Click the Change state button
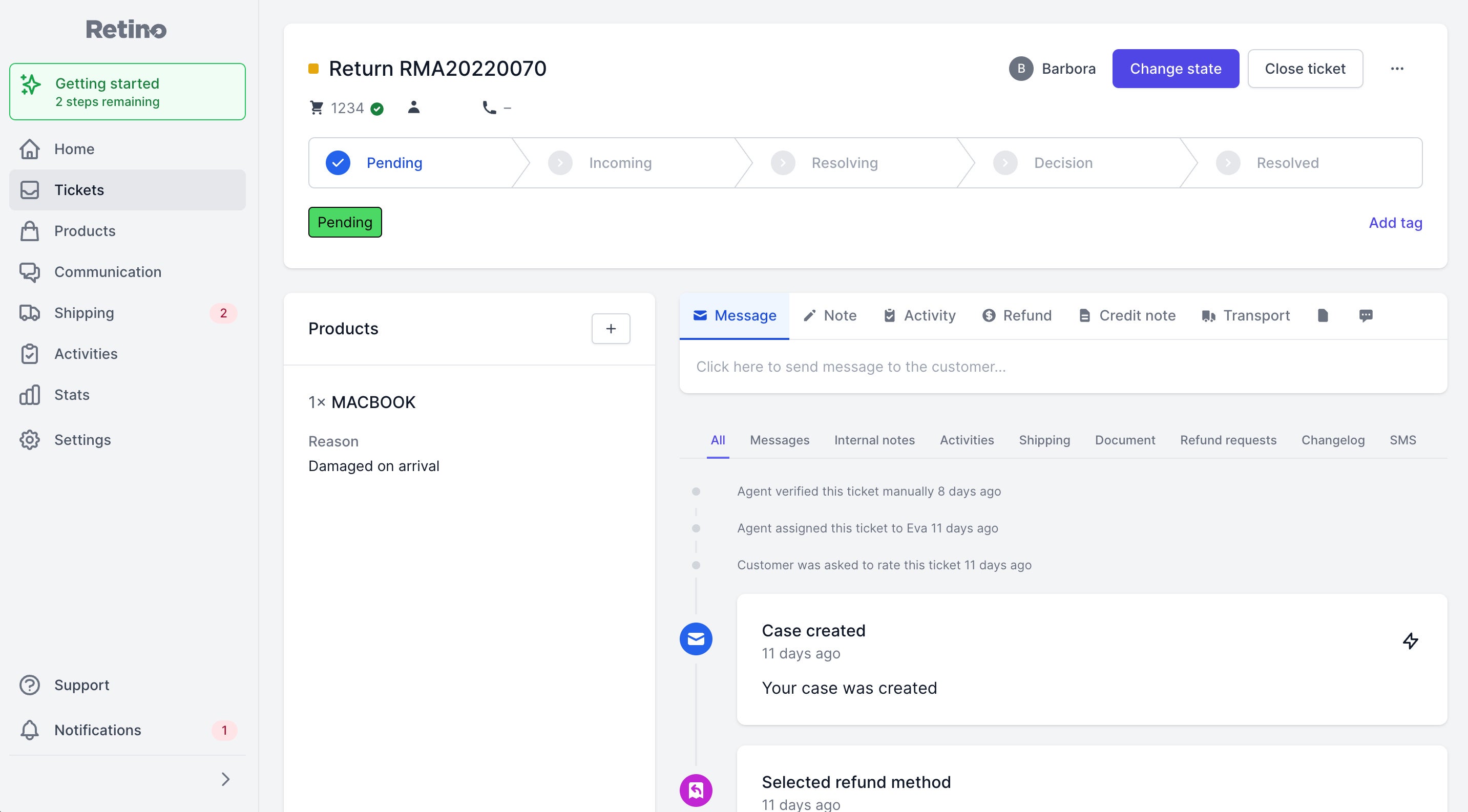 (1175, 68)
